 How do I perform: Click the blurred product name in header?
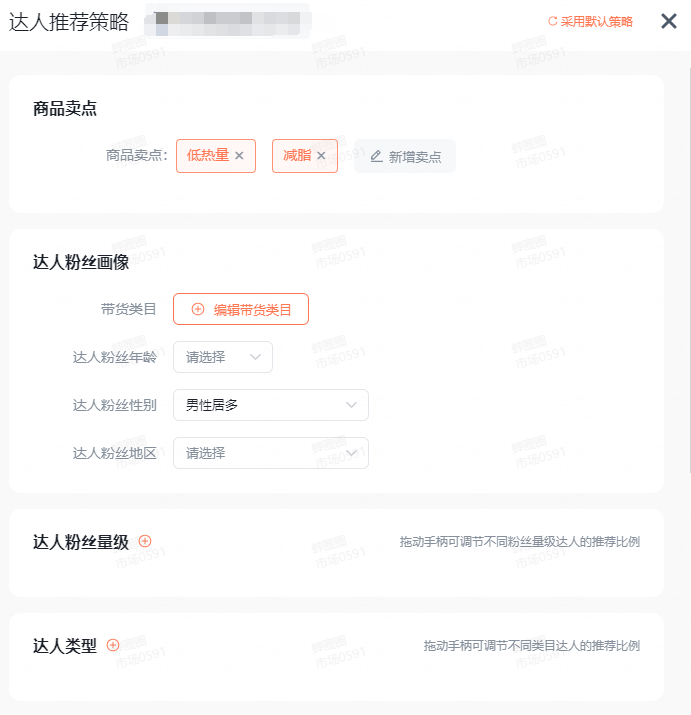pyautogui.click(x=228, y=21)
